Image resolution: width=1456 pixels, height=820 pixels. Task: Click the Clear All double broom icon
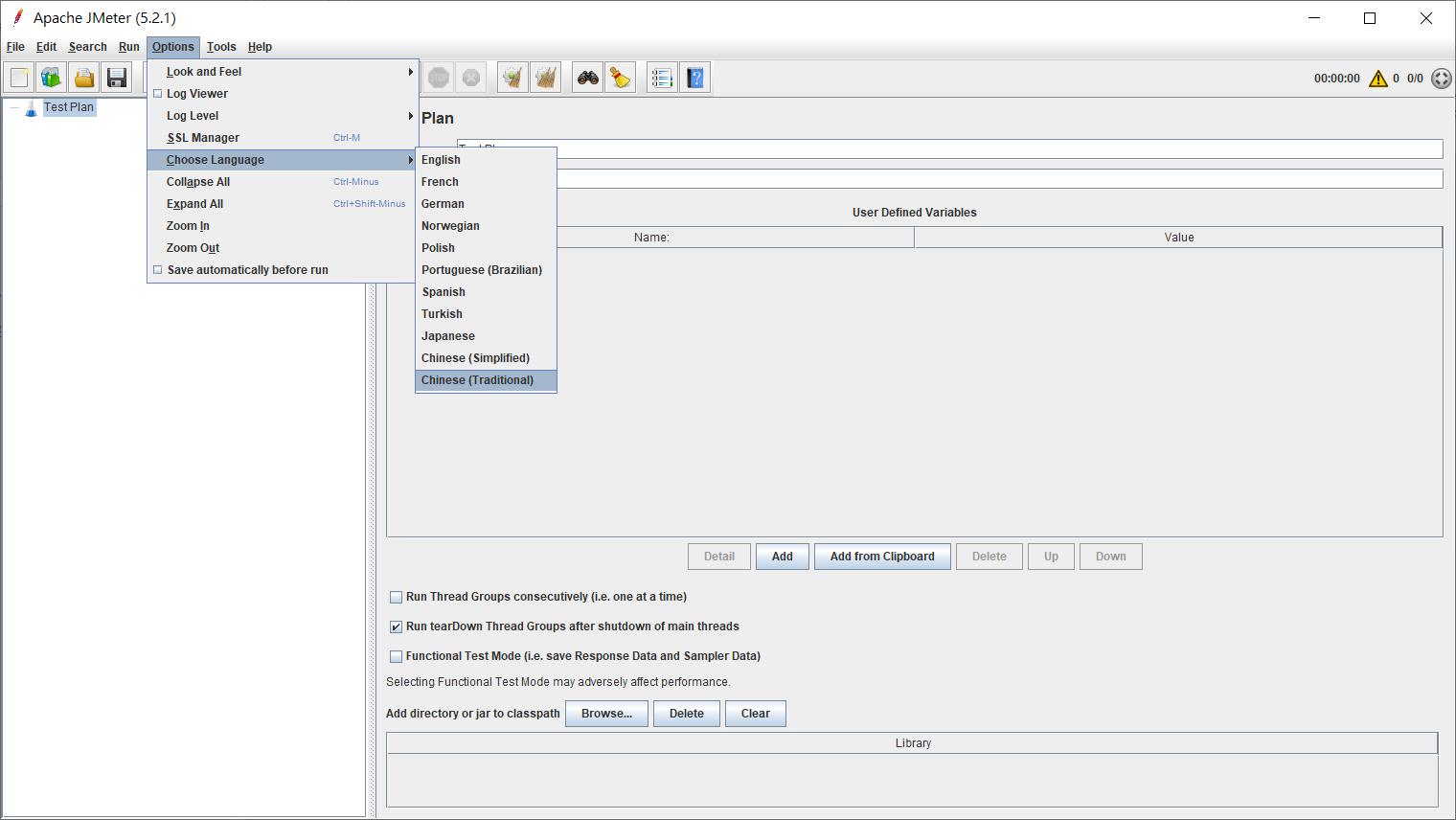[x=546, y=78]
